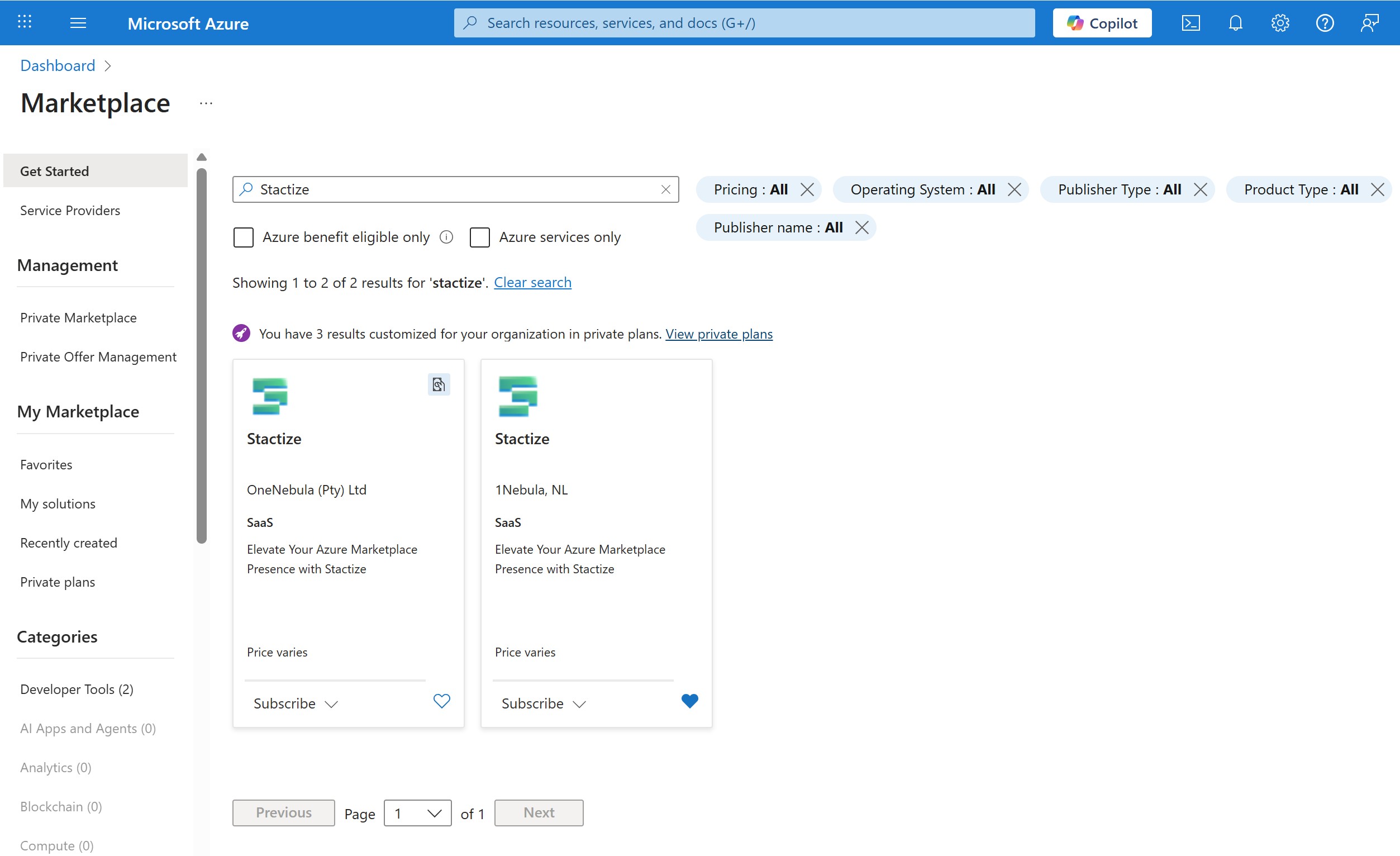Click sidebar scrollbar up arrow
The width and height of the screenshot is (1400, 856).
pos(201,158)
